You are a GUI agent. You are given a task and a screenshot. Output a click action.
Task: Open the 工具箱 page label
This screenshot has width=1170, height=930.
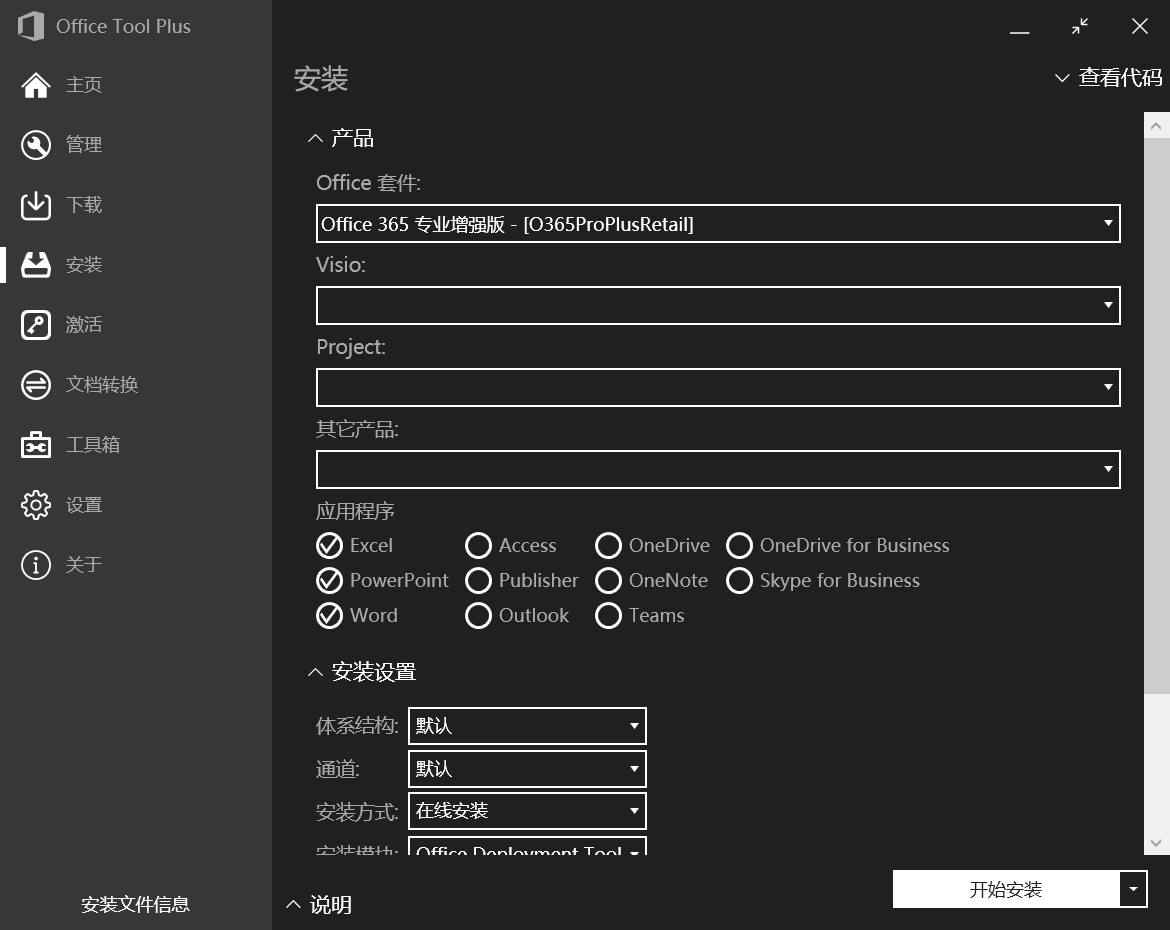click(93, 445)
